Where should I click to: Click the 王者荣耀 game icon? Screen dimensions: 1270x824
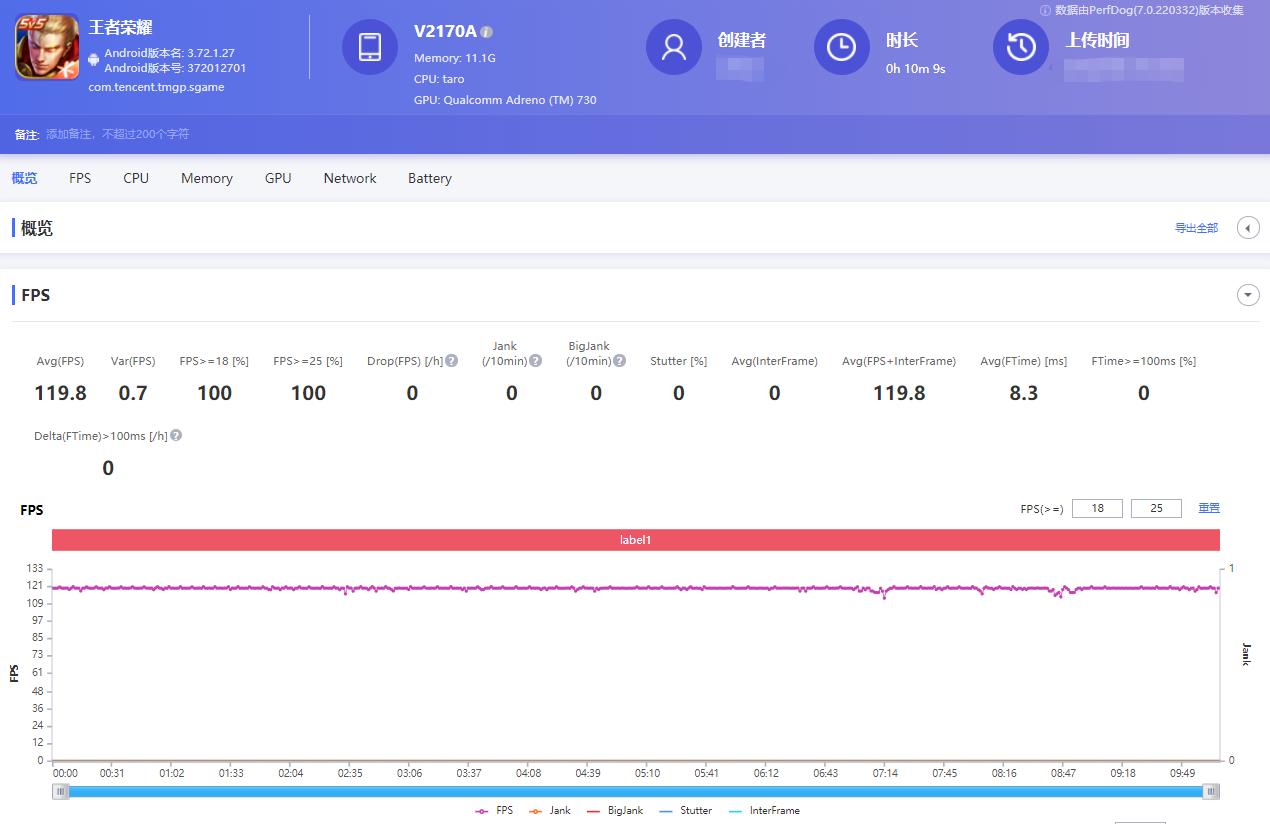46,45
